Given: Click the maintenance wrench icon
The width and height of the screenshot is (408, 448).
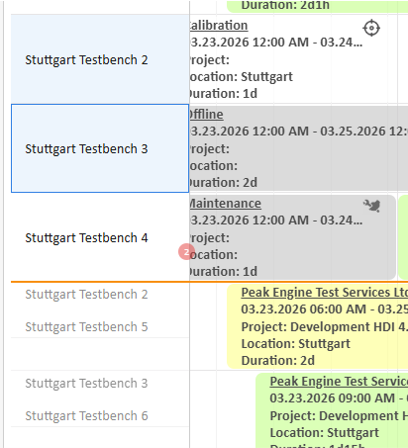Looking at the screenshot, I should pos(372,206).
